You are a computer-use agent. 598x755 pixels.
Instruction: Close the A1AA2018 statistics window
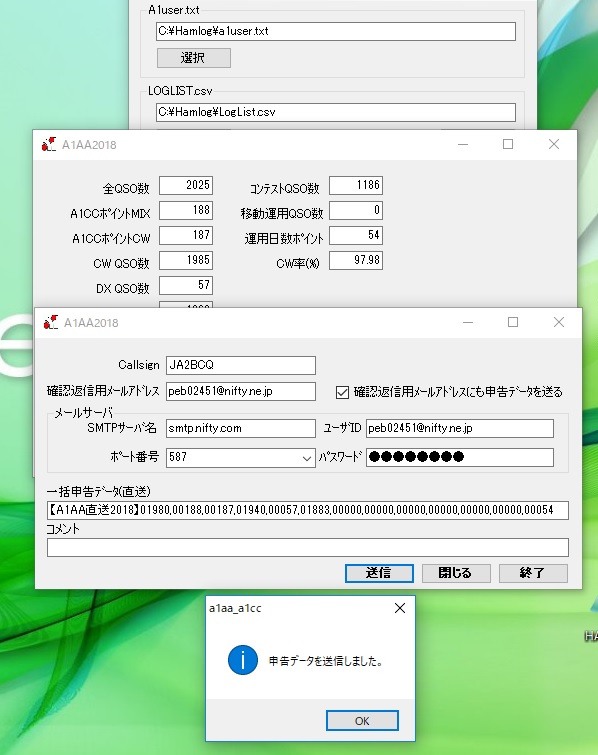[554, 144]
